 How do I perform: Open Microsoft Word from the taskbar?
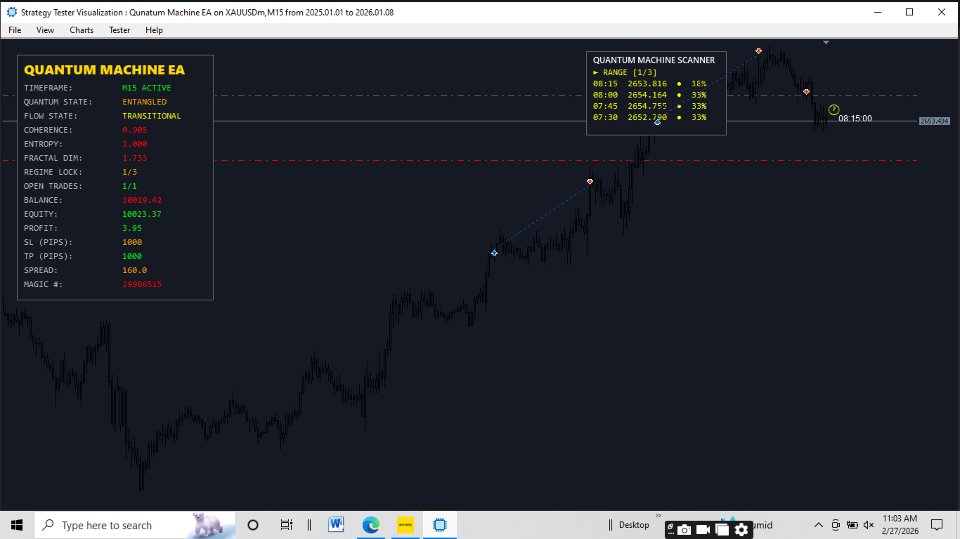click(336, 525)
